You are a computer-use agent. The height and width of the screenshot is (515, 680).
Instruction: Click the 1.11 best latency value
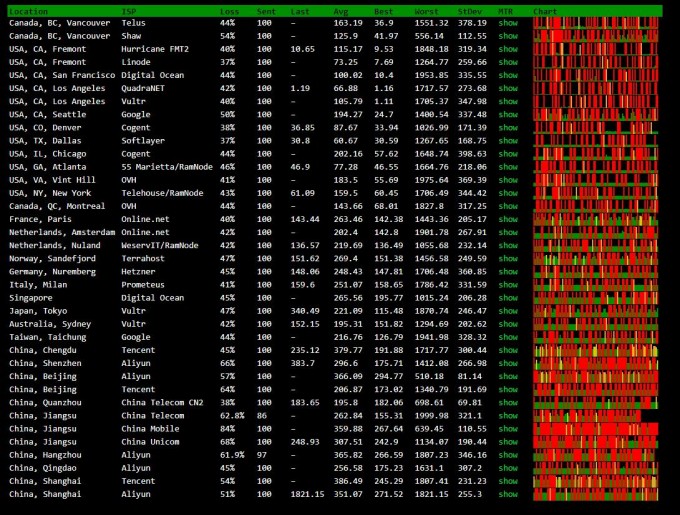coord(384,101)
